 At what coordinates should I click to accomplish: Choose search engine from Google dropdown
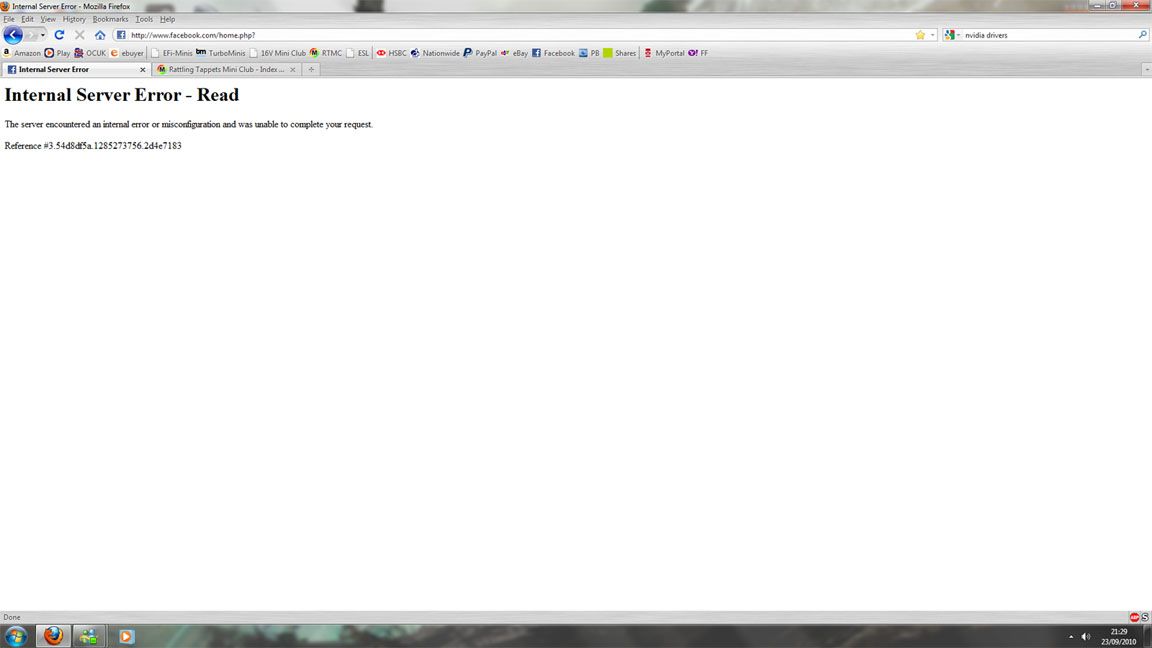click(952, 35)
